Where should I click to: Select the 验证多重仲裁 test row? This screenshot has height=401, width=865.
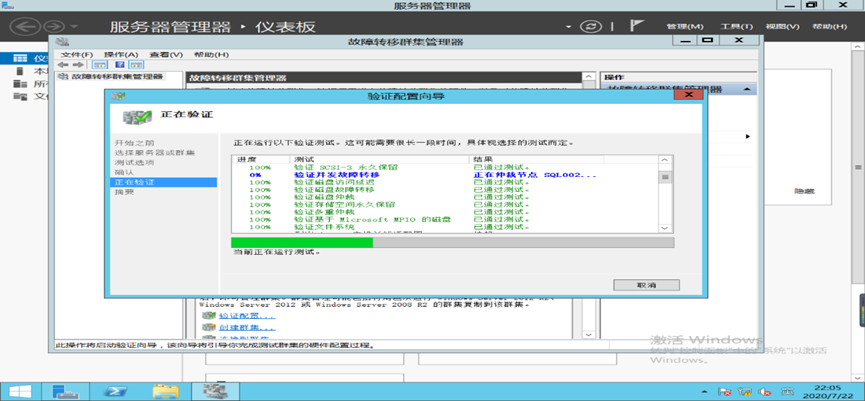tap(445, 212)
